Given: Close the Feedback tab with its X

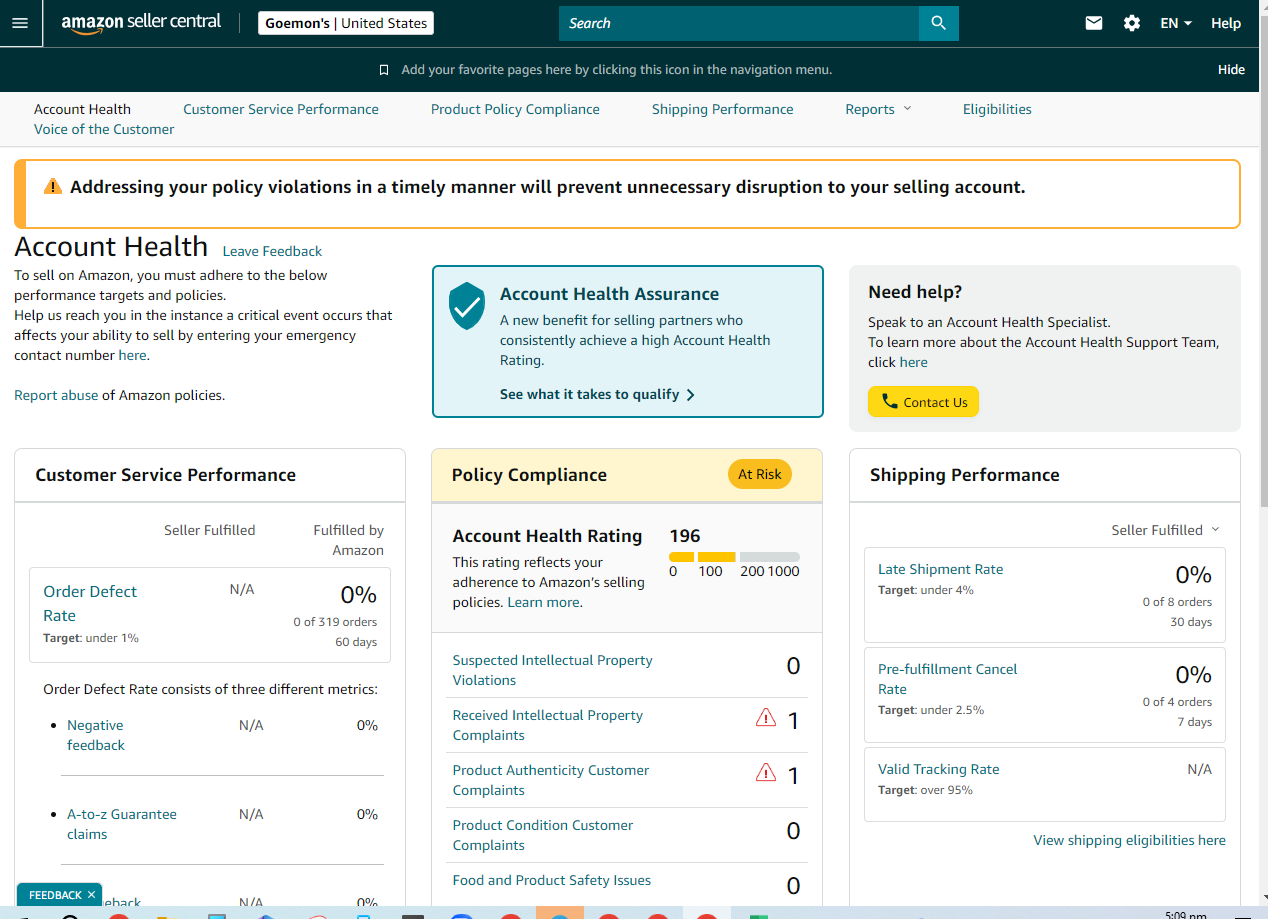Looking at the screenshot, I should (x=91, y=895).
